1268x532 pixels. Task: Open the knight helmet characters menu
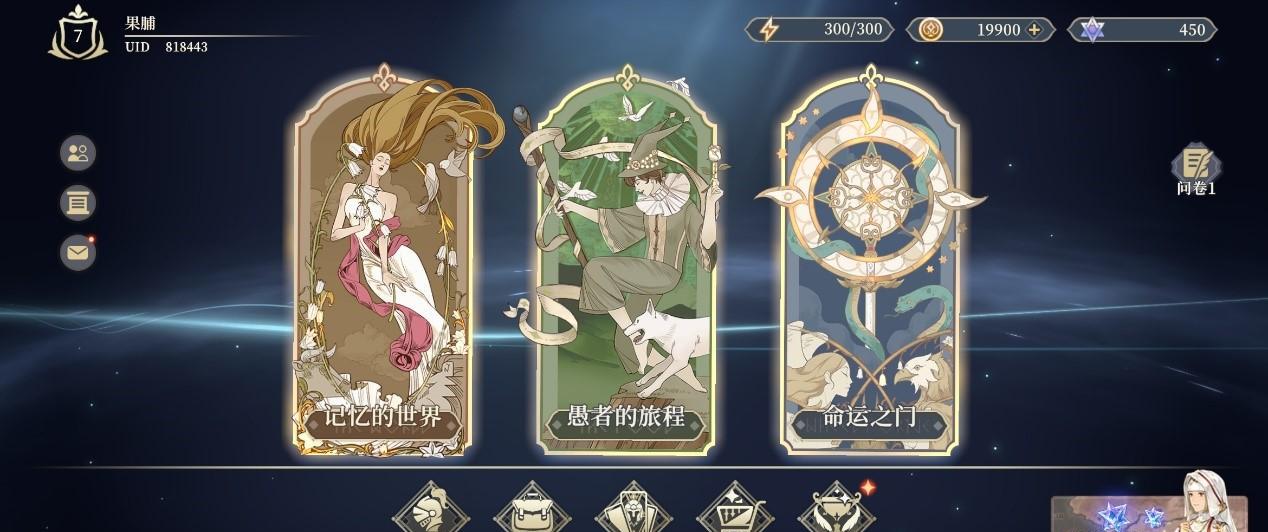pos(431,508)
